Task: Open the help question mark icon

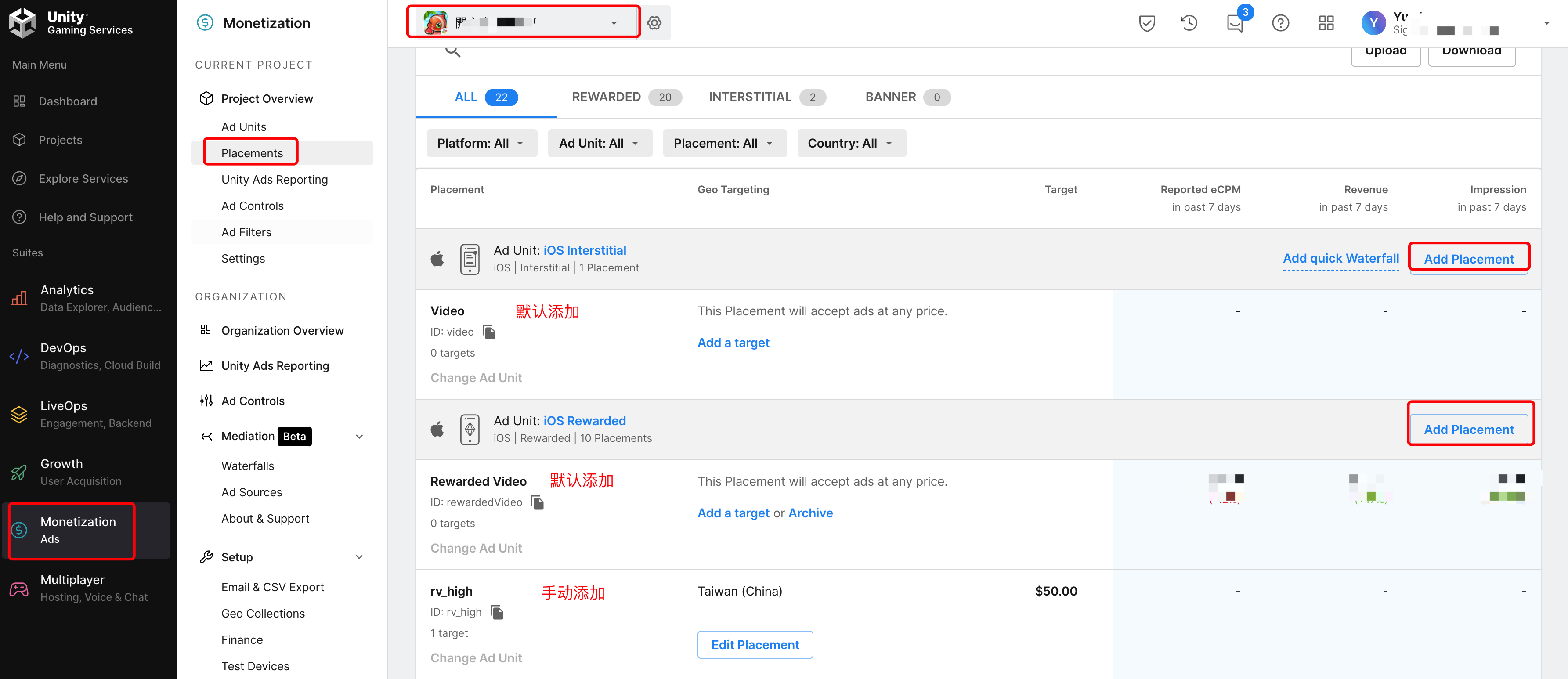Action: 1281,23
